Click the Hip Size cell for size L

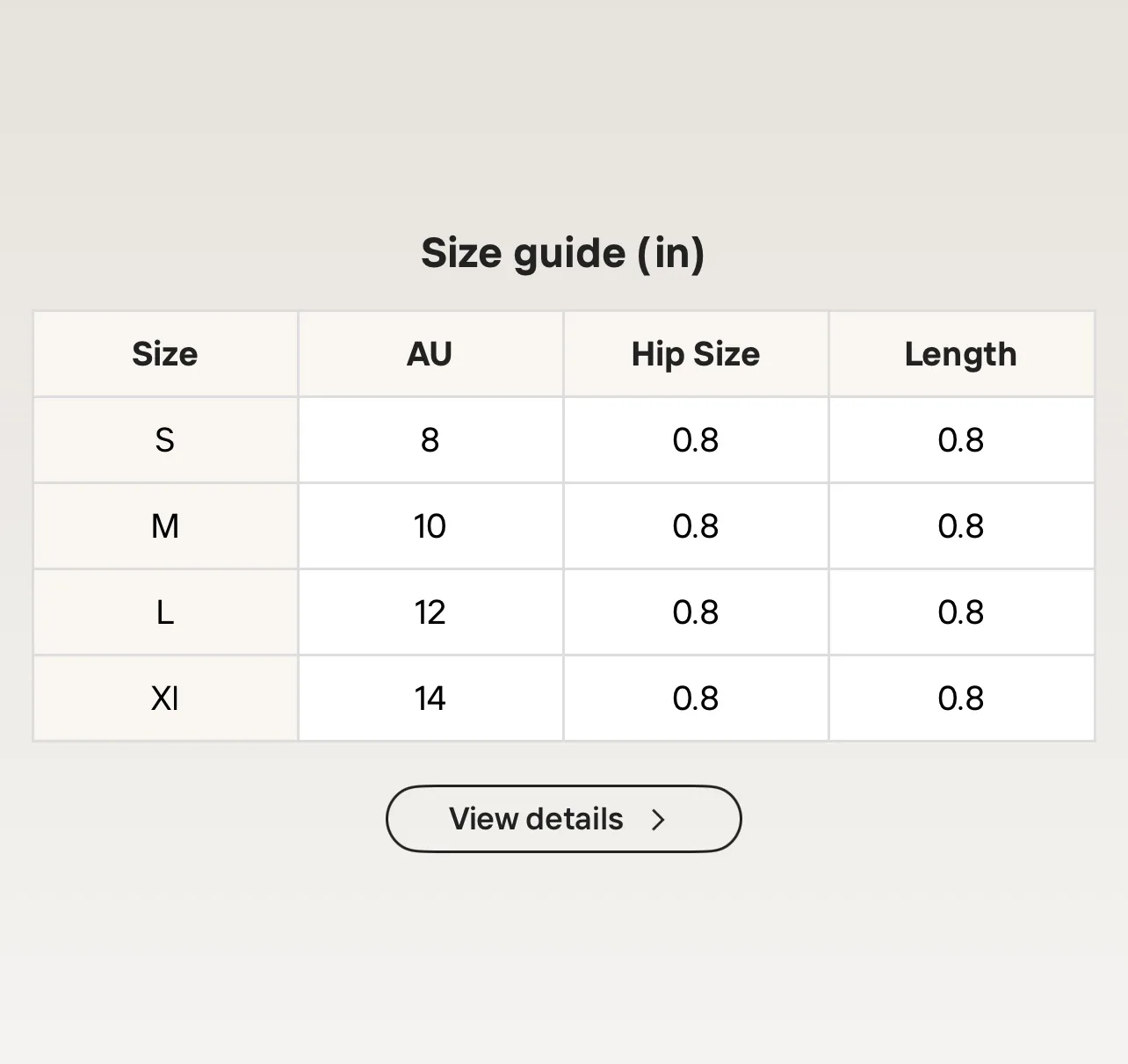(696, 612)
